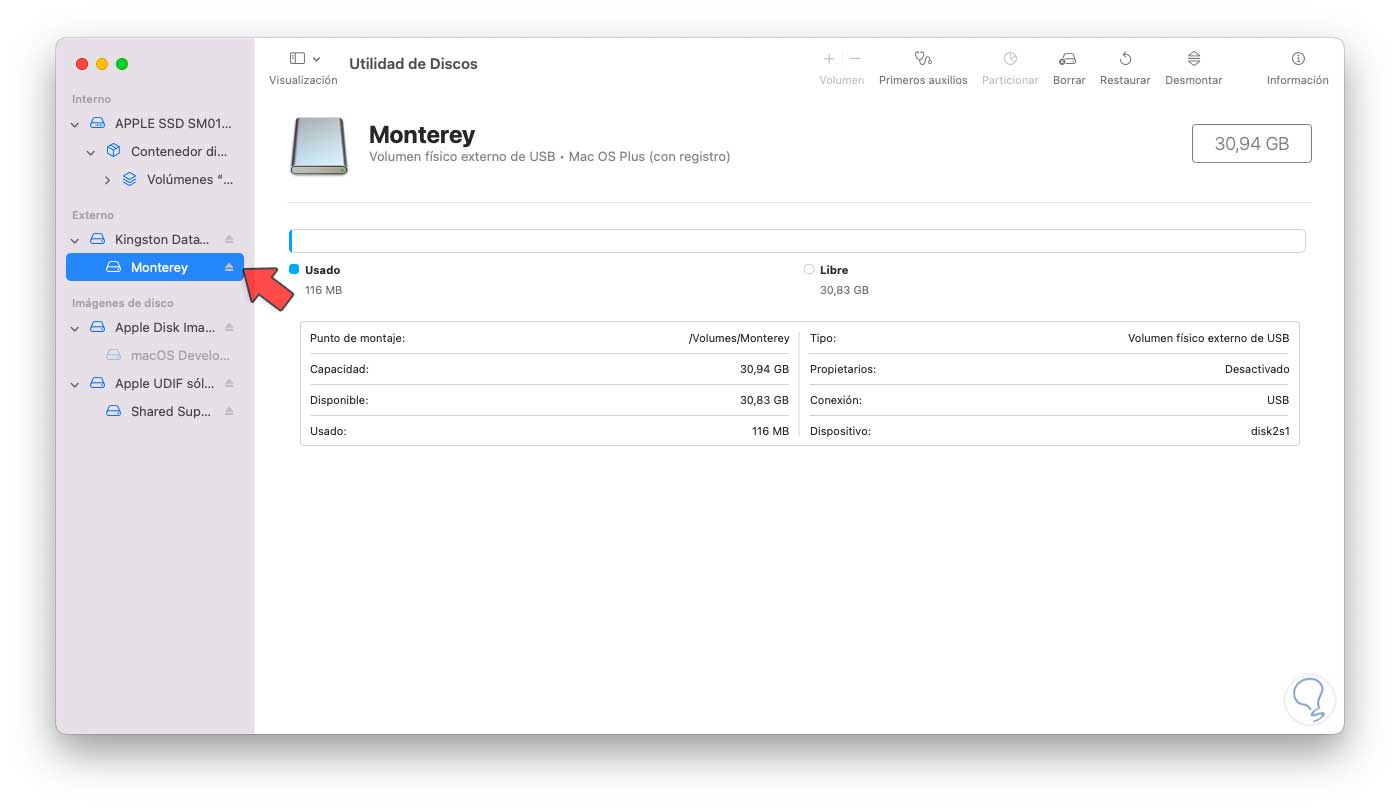The width and height of the screenshot is (1400, 808).
Task: Select the Monterey volume in sidebar
Action: pyautogui.click(x=155, y=267)
